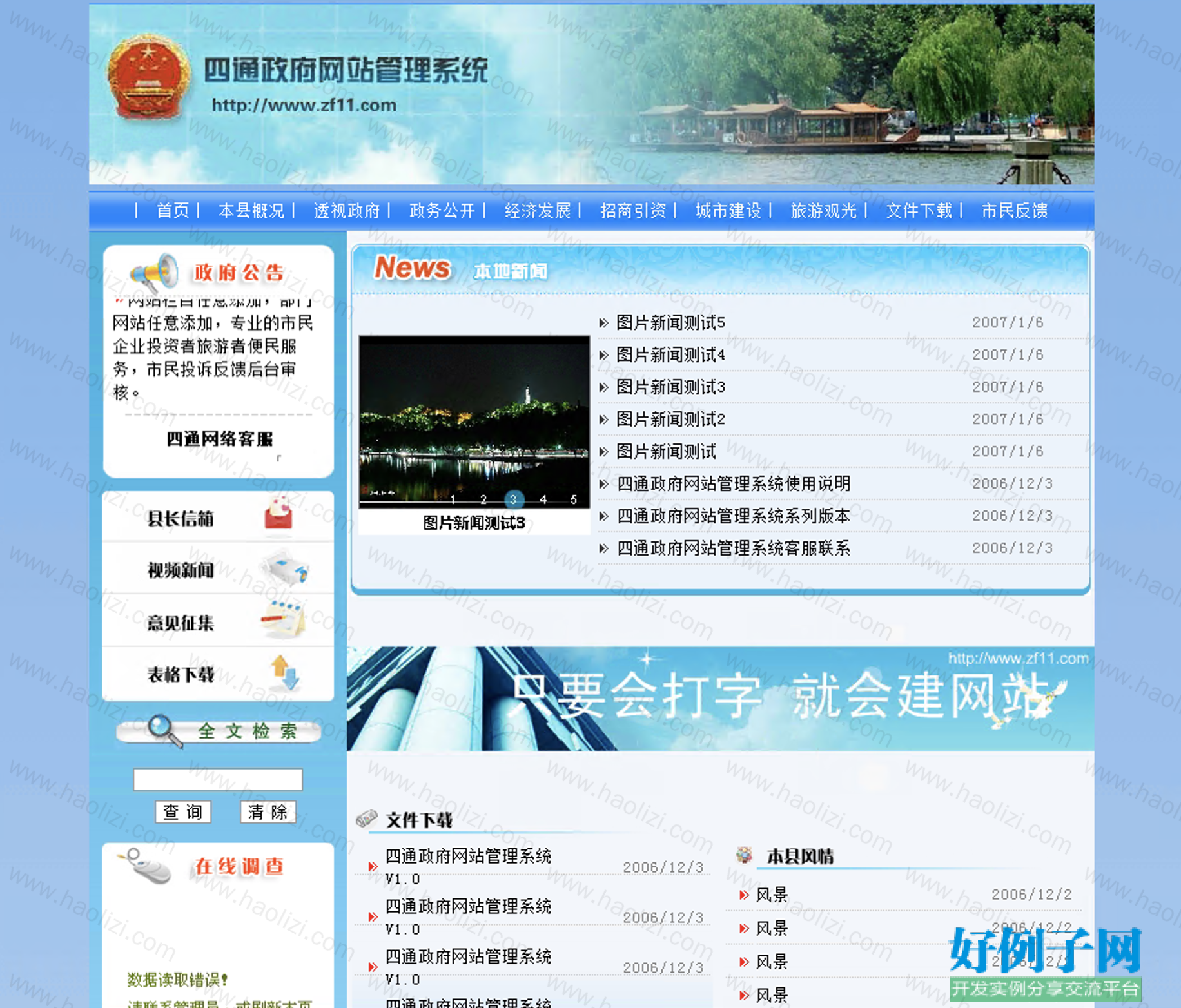Click the 本地新闻 section heading
The width and height of the screenshot is (1181, 1008).
(510, 271)
